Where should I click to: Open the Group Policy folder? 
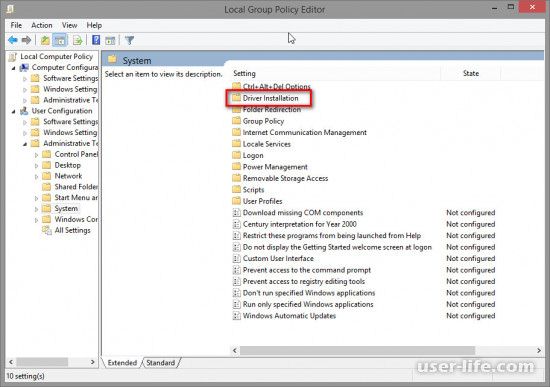click(x=263, y=121)
